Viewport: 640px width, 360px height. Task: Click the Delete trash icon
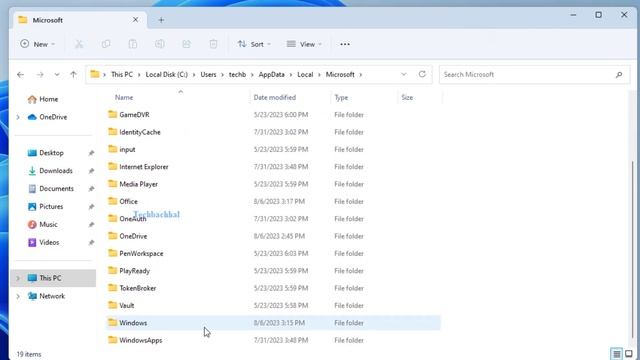[213, 44]
